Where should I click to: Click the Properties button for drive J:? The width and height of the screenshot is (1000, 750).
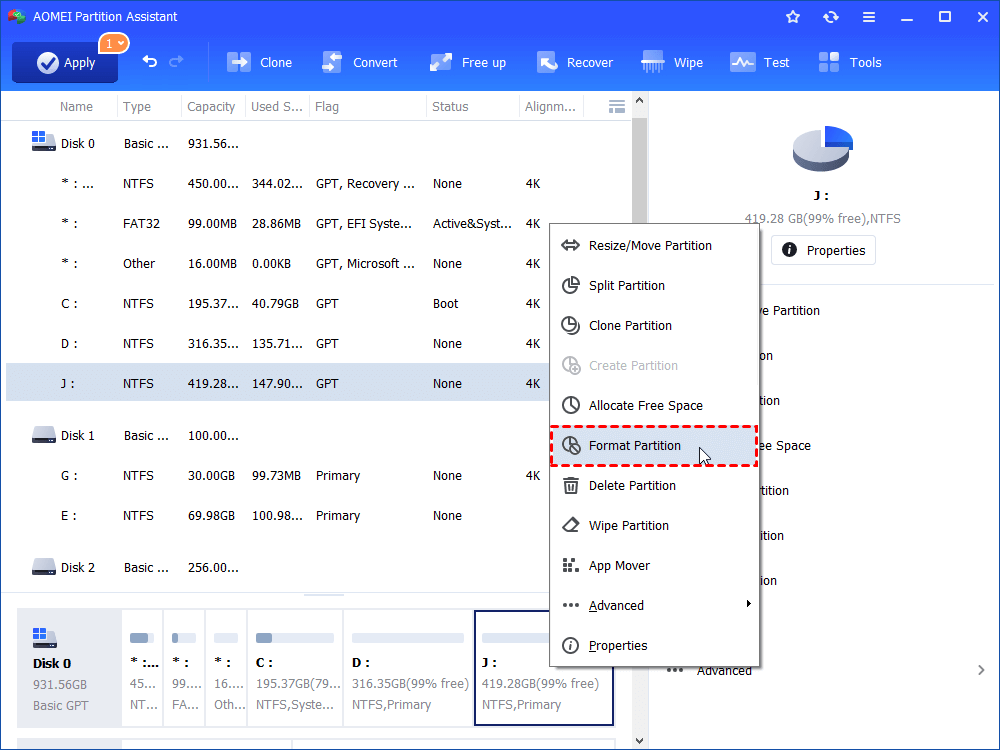pos(822,250)
